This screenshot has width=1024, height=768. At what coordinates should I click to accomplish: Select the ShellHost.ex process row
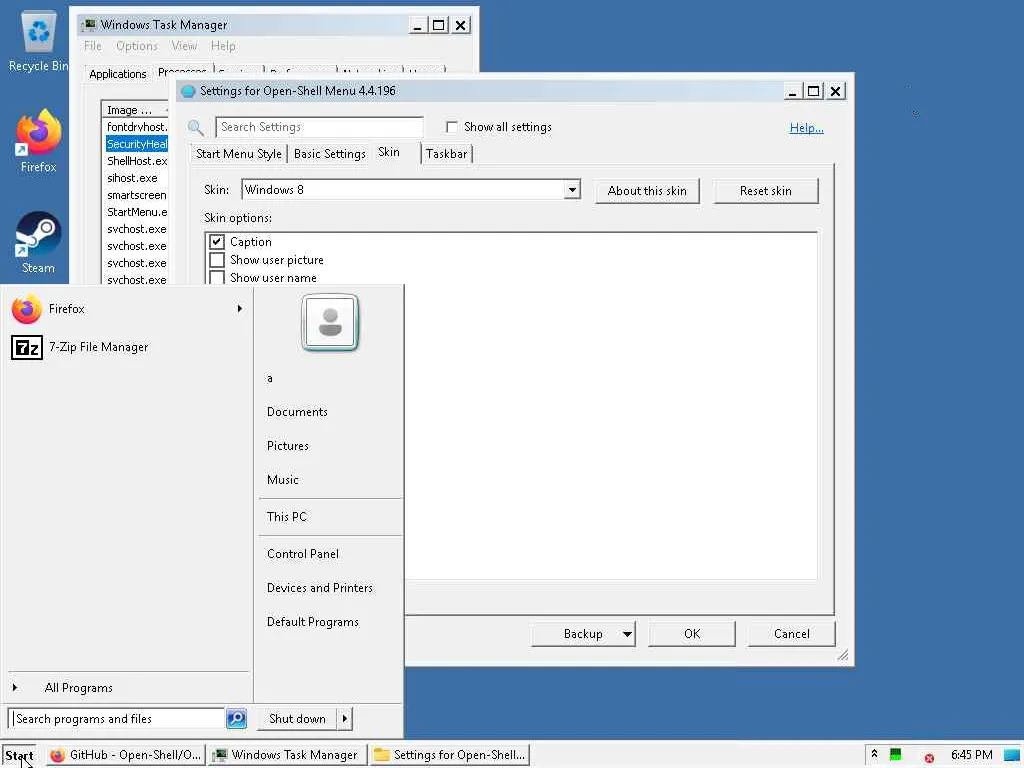pos(136,161)
